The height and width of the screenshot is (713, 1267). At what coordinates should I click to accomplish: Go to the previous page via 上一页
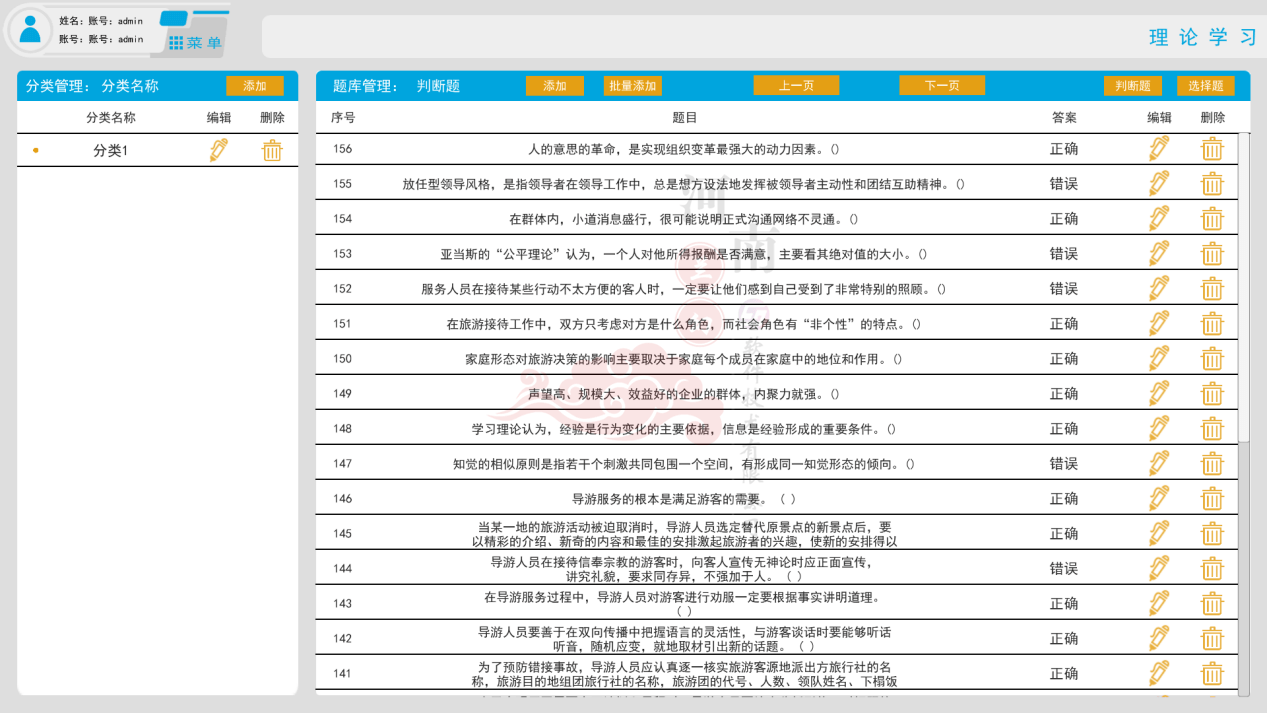794,85
